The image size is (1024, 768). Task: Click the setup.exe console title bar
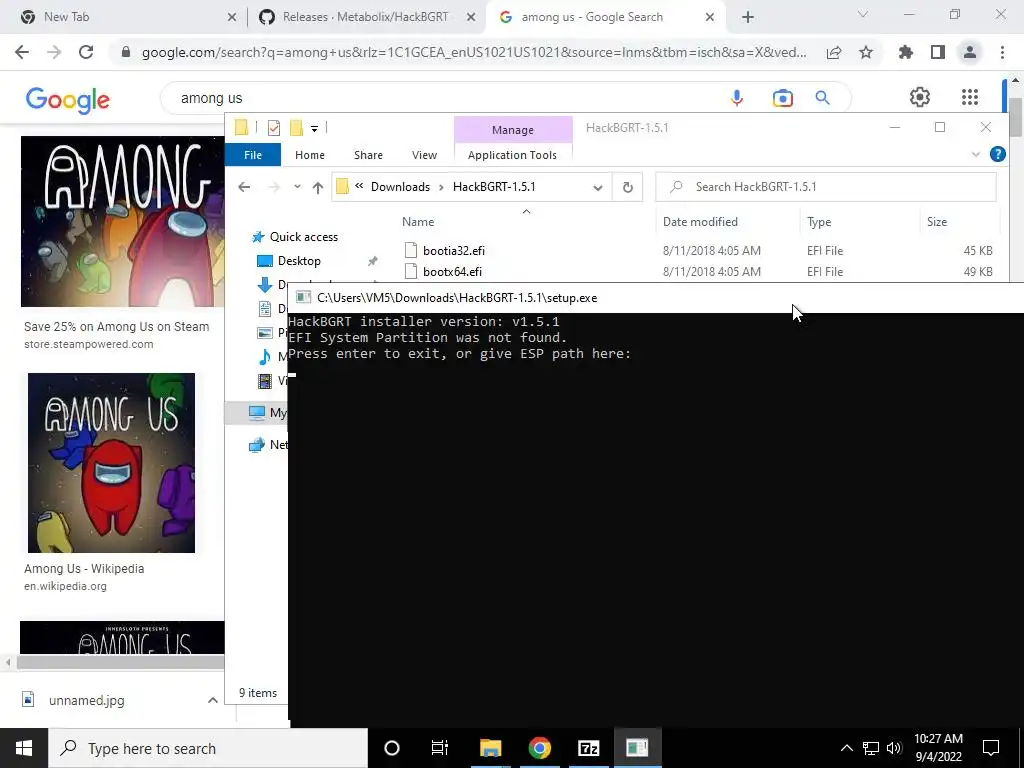[x=655, y=298]
